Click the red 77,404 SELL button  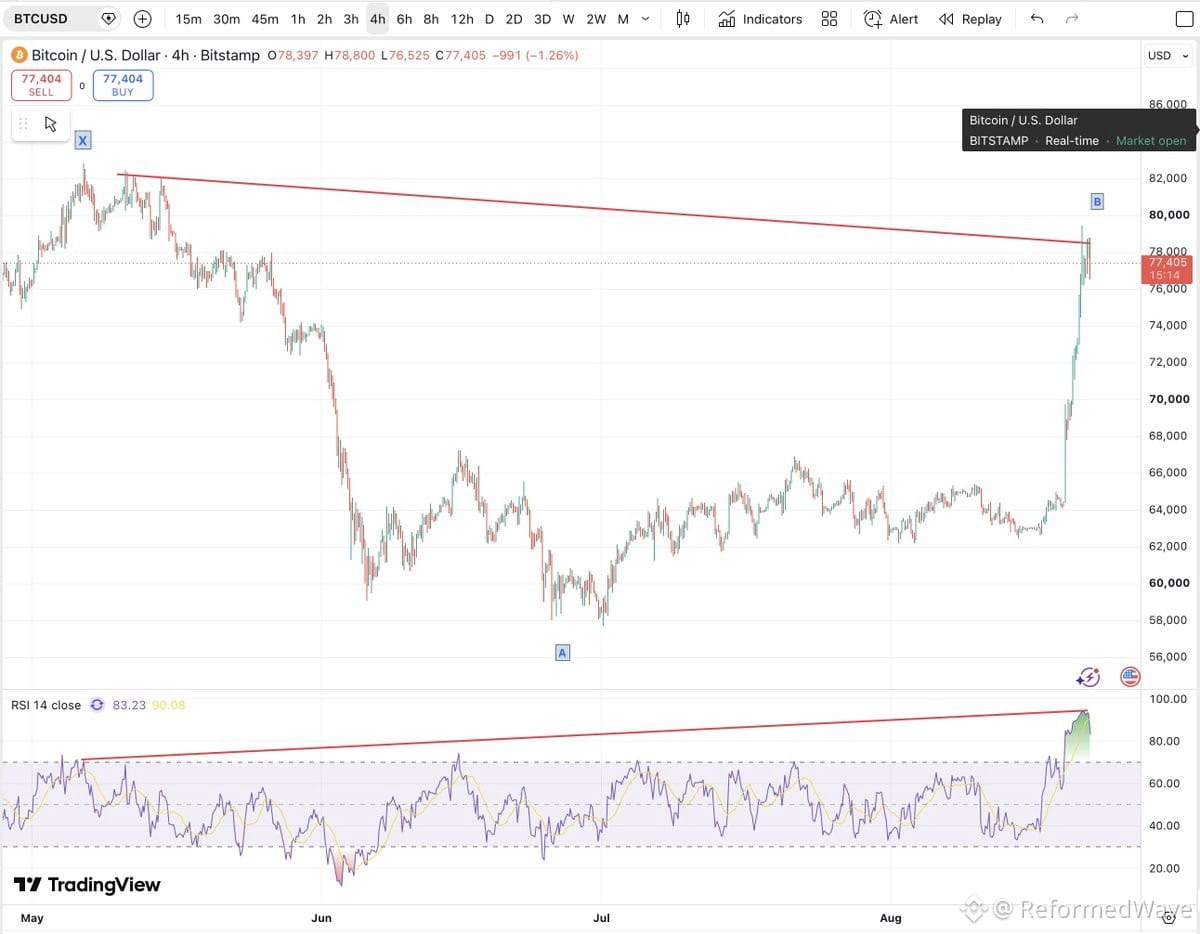[41, 85]
